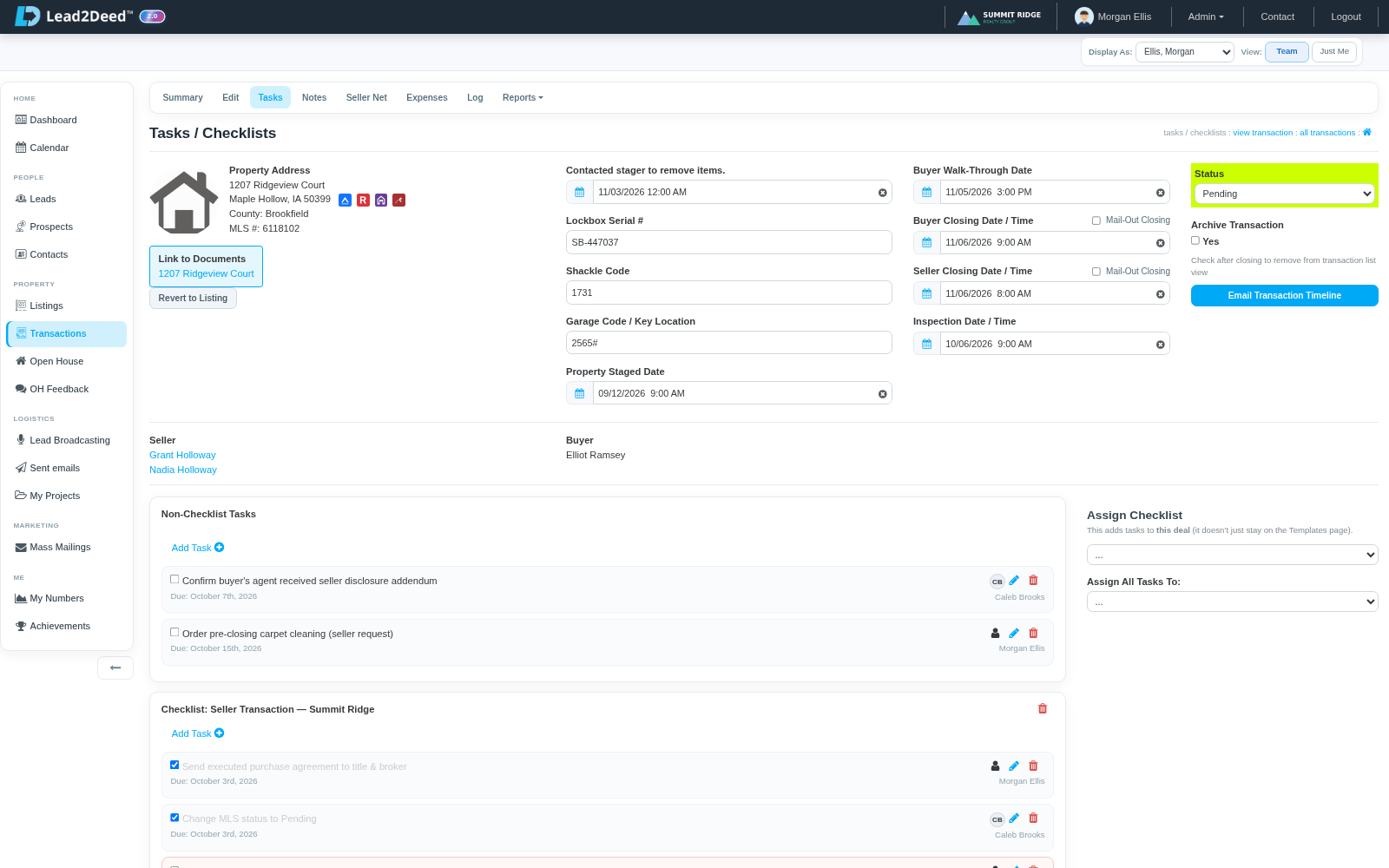Enable Mail-Out Closing for Buyer Closing
Screen dimensions: 1389x868
point(1096,220)
